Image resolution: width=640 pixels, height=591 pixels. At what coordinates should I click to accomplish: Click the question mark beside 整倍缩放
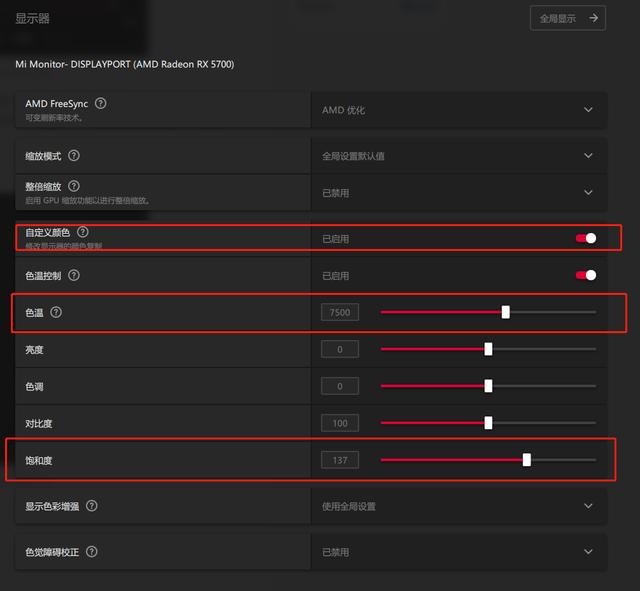coord(75,186)
